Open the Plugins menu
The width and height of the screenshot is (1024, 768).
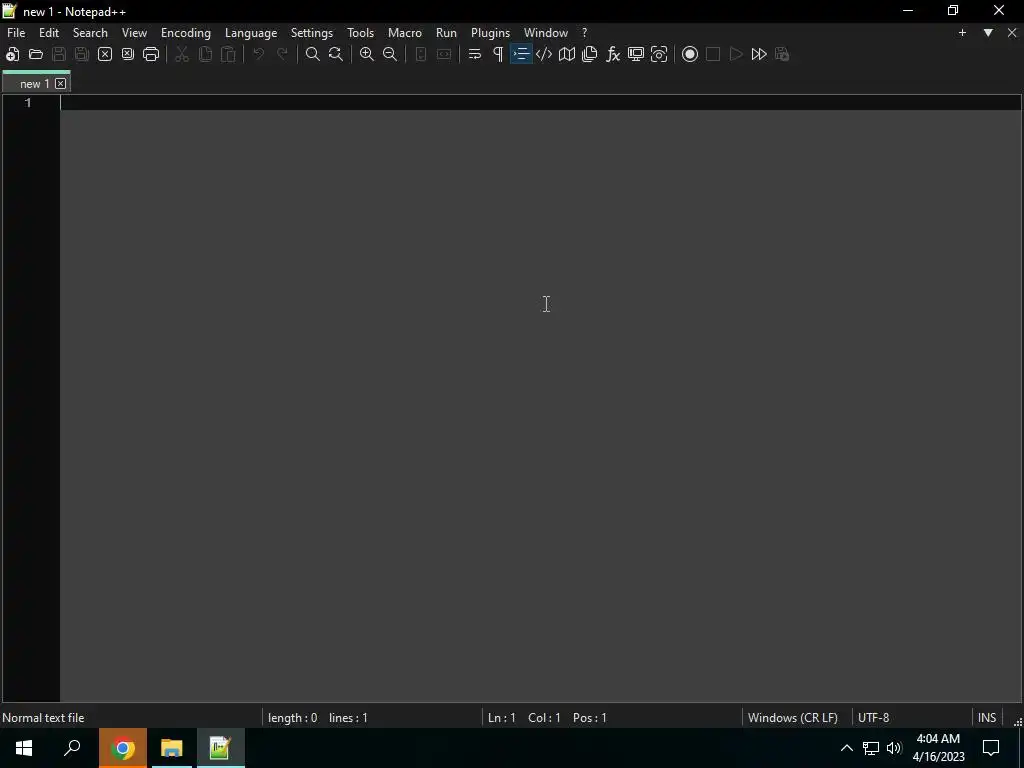click(490, 33)
